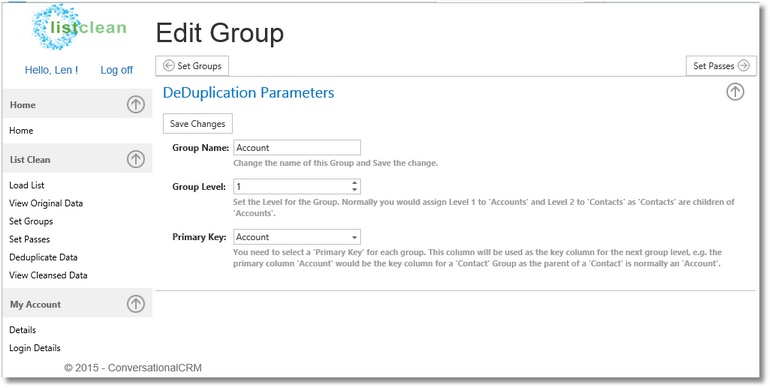Collapse the Home section arrow icon

(x=136, y=105)
